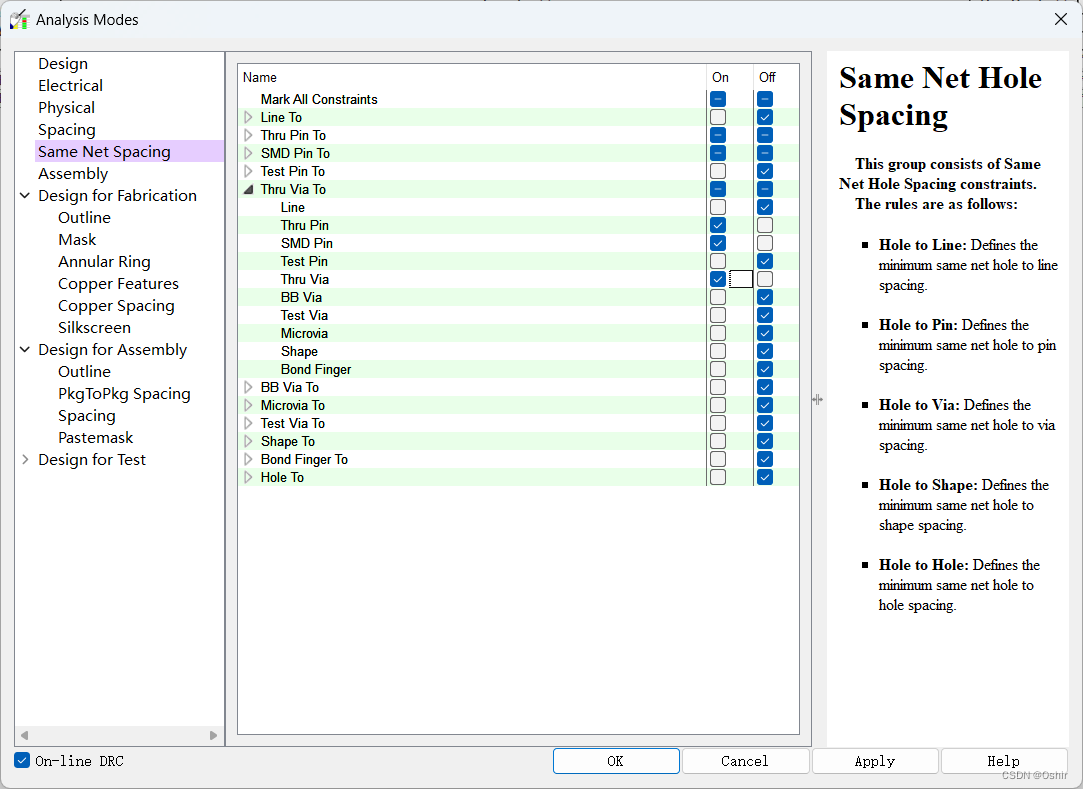This screenshot has height=789, width=1083.
Task: Close the Analysis Modes dialog
Action: tap(1061, 19)
